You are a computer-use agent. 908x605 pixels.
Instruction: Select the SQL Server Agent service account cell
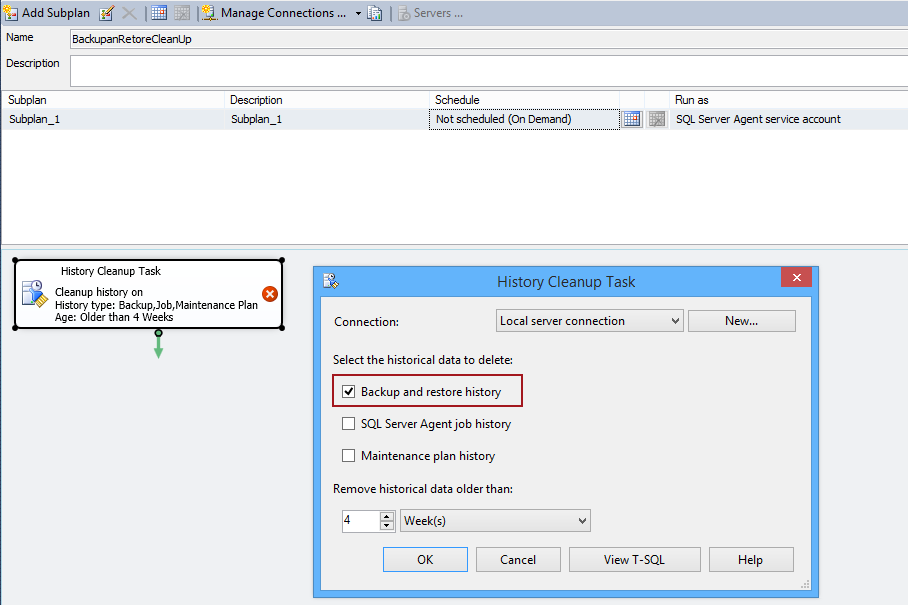(x=789, y=119)
